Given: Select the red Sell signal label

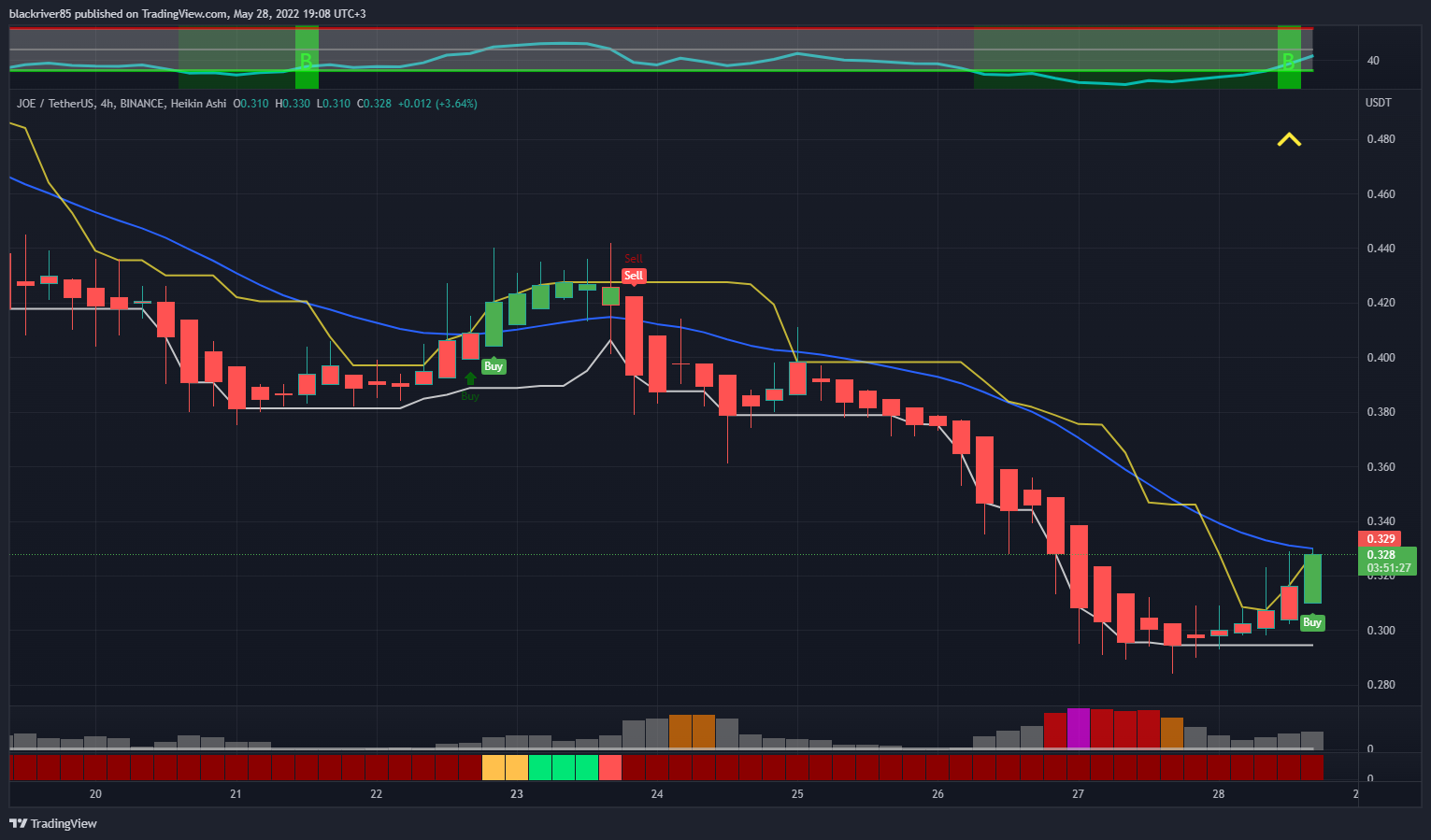Looking at the screenshot, I should (x=634, y=276).
